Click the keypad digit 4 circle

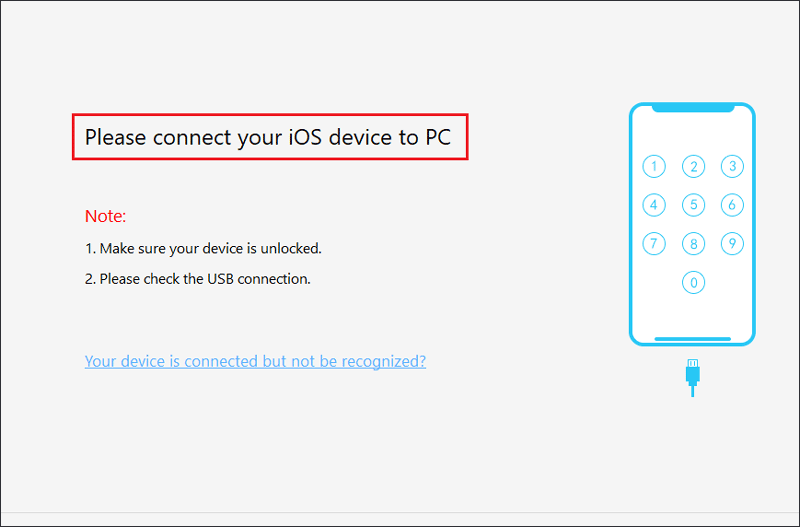(x=654, y=205)
